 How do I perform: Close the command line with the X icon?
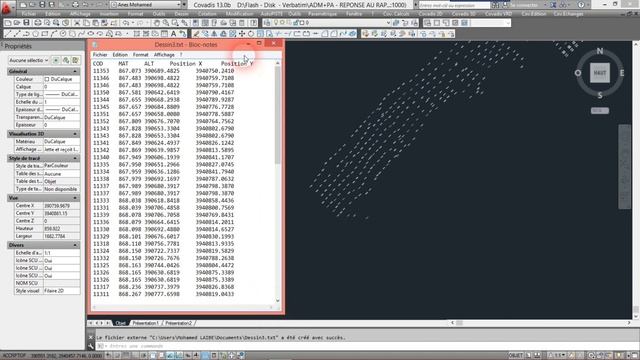[91, 338]
